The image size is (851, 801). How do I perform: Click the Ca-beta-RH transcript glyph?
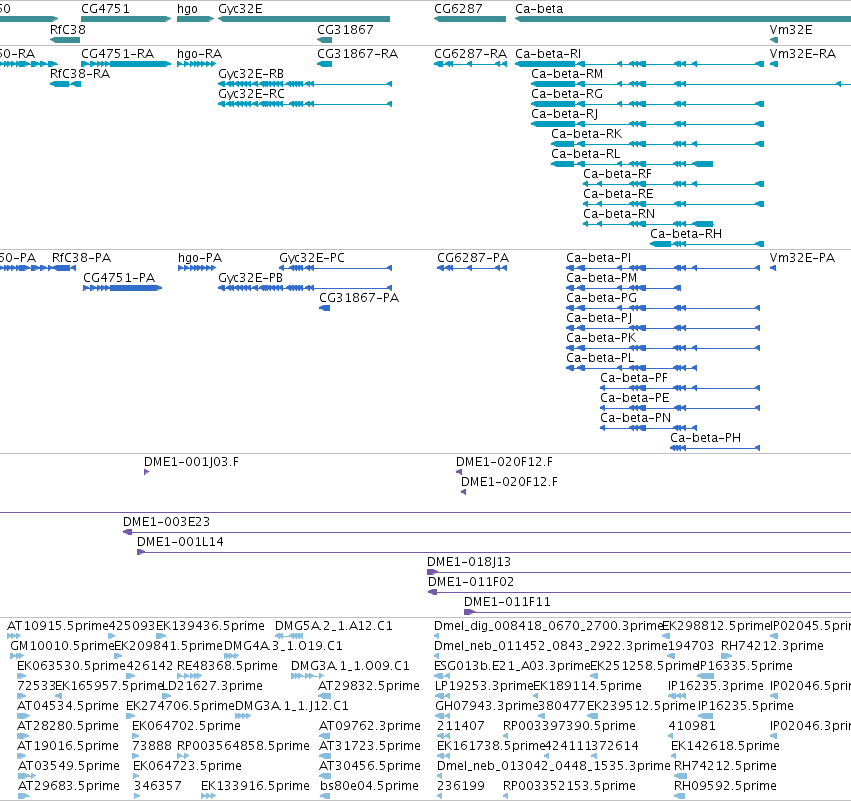tap(707, 244)
